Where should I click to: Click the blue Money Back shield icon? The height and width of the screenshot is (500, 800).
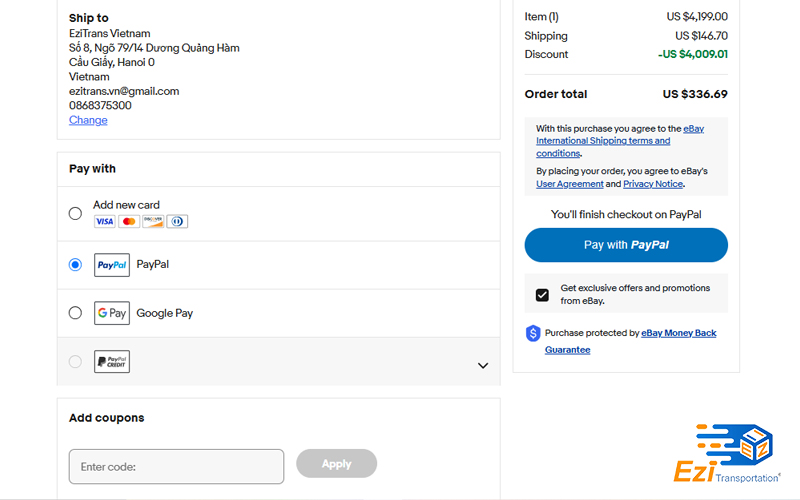click(x=533, y=333)
